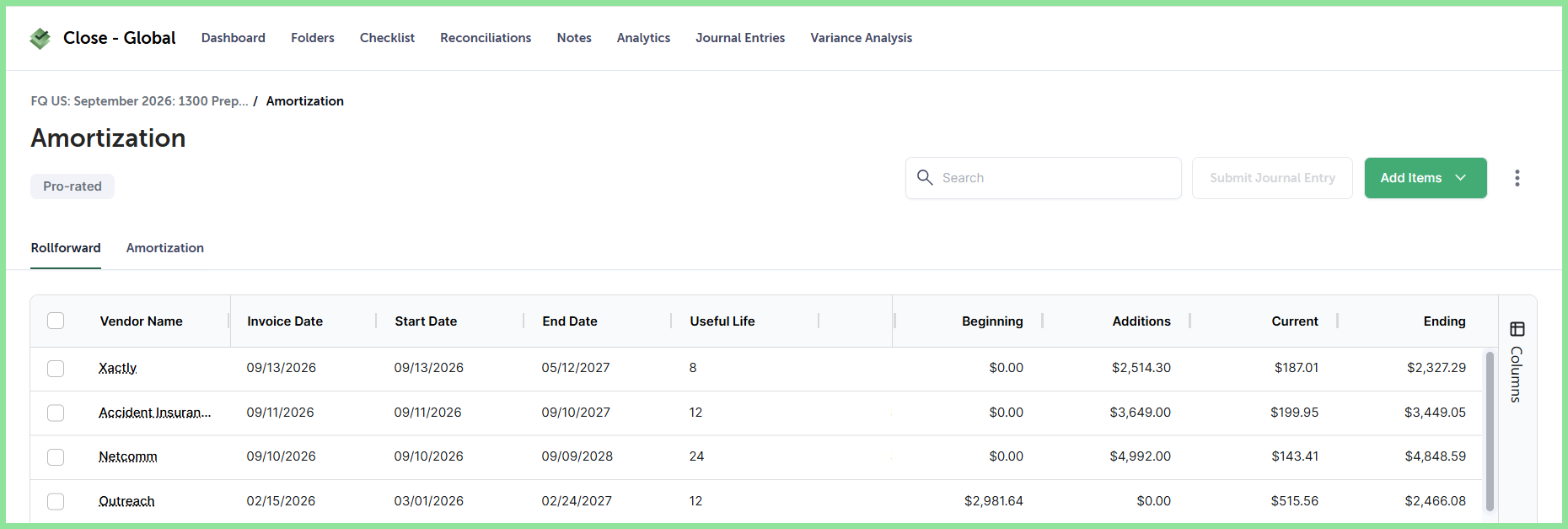Click the 03/01/2026 start date cell
The height and width of the screenshot is (529, 1568).
[429, 501]
